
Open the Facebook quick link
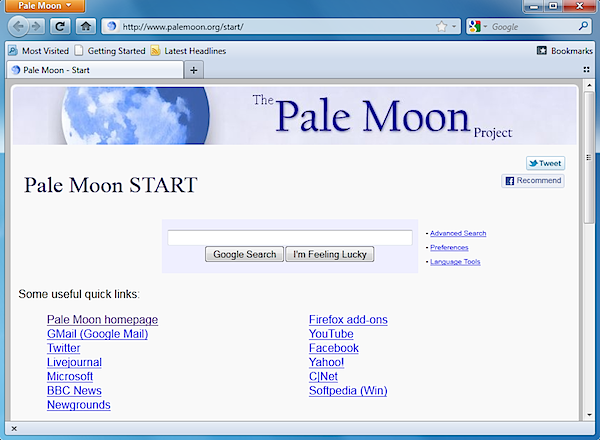tap(334, 348)
